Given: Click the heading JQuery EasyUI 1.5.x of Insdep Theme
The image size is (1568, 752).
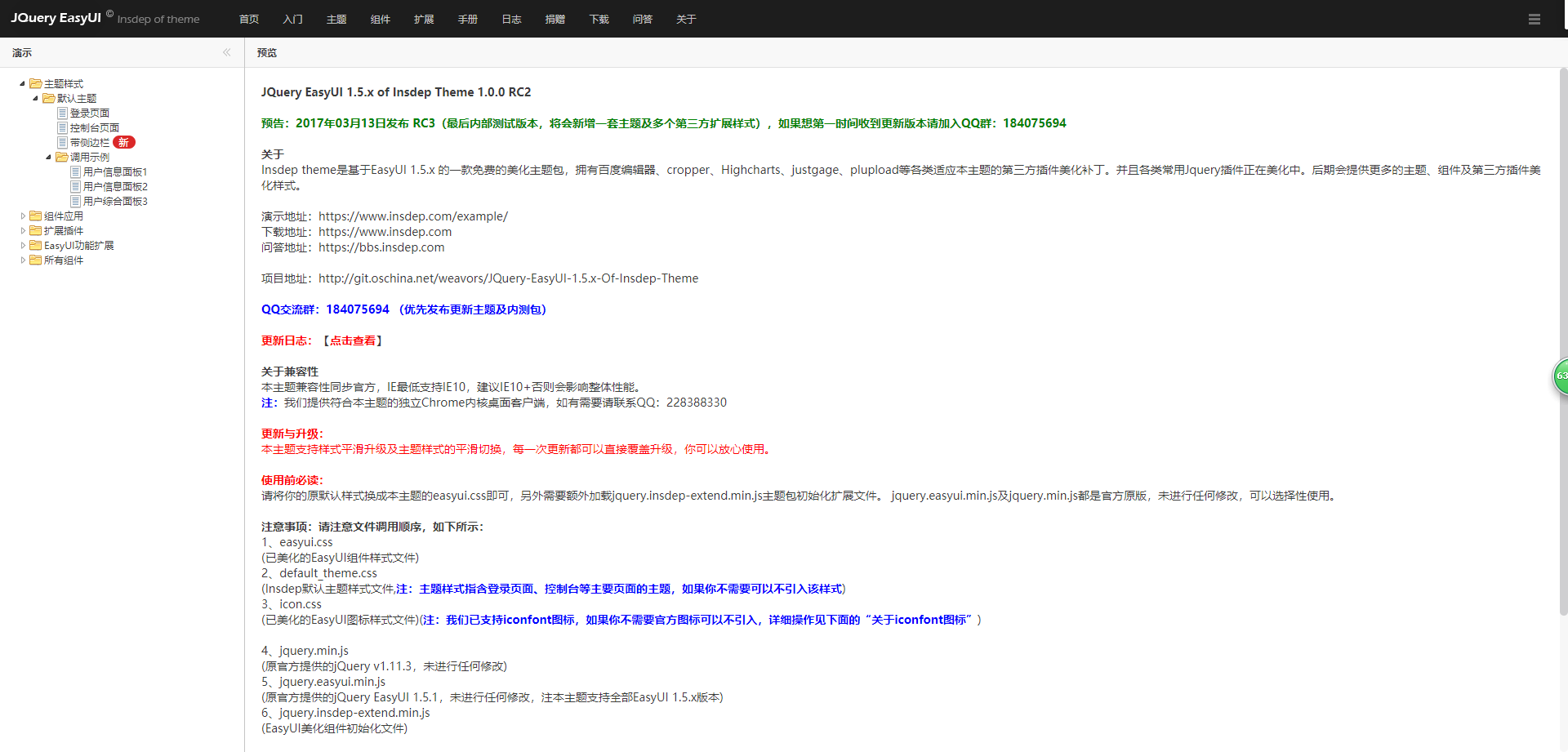Looking at the screenshot, I should pyautogui.click(x=396, y=92).
